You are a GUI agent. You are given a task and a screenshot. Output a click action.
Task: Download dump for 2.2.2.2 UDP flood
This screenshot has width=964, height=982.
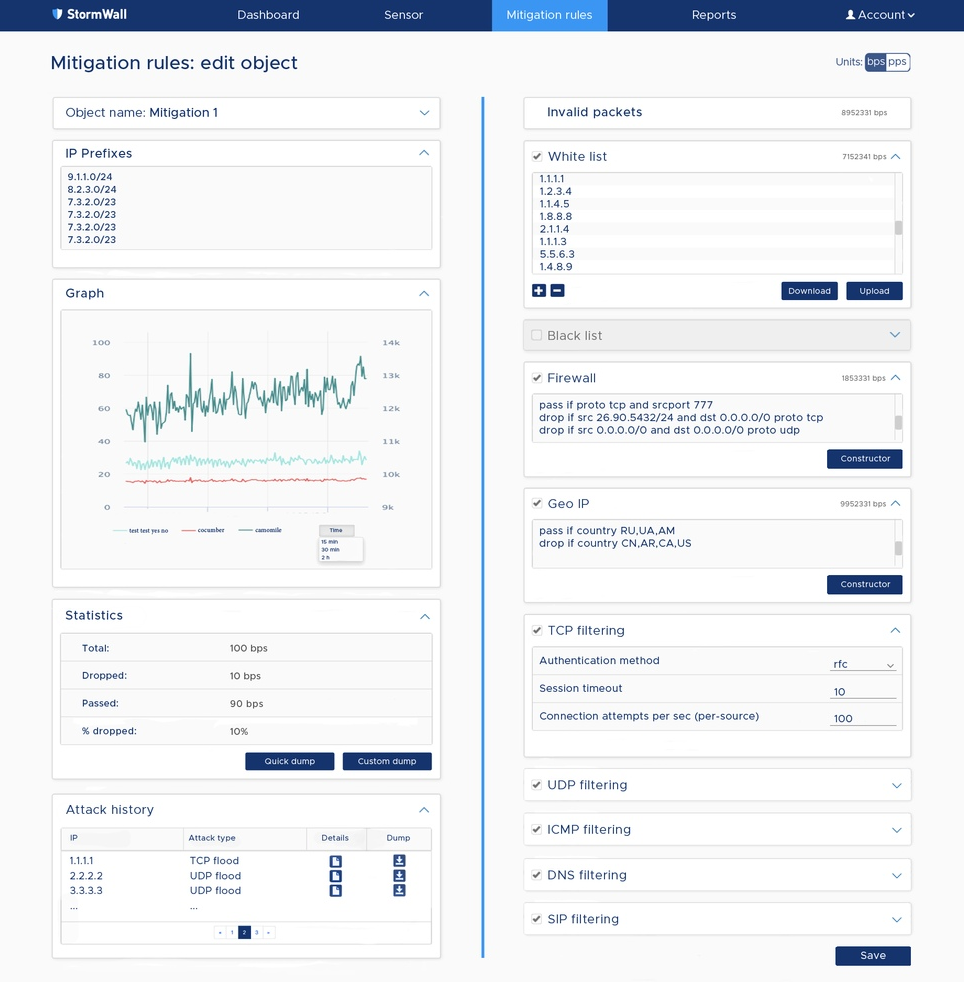coord(399,876)
